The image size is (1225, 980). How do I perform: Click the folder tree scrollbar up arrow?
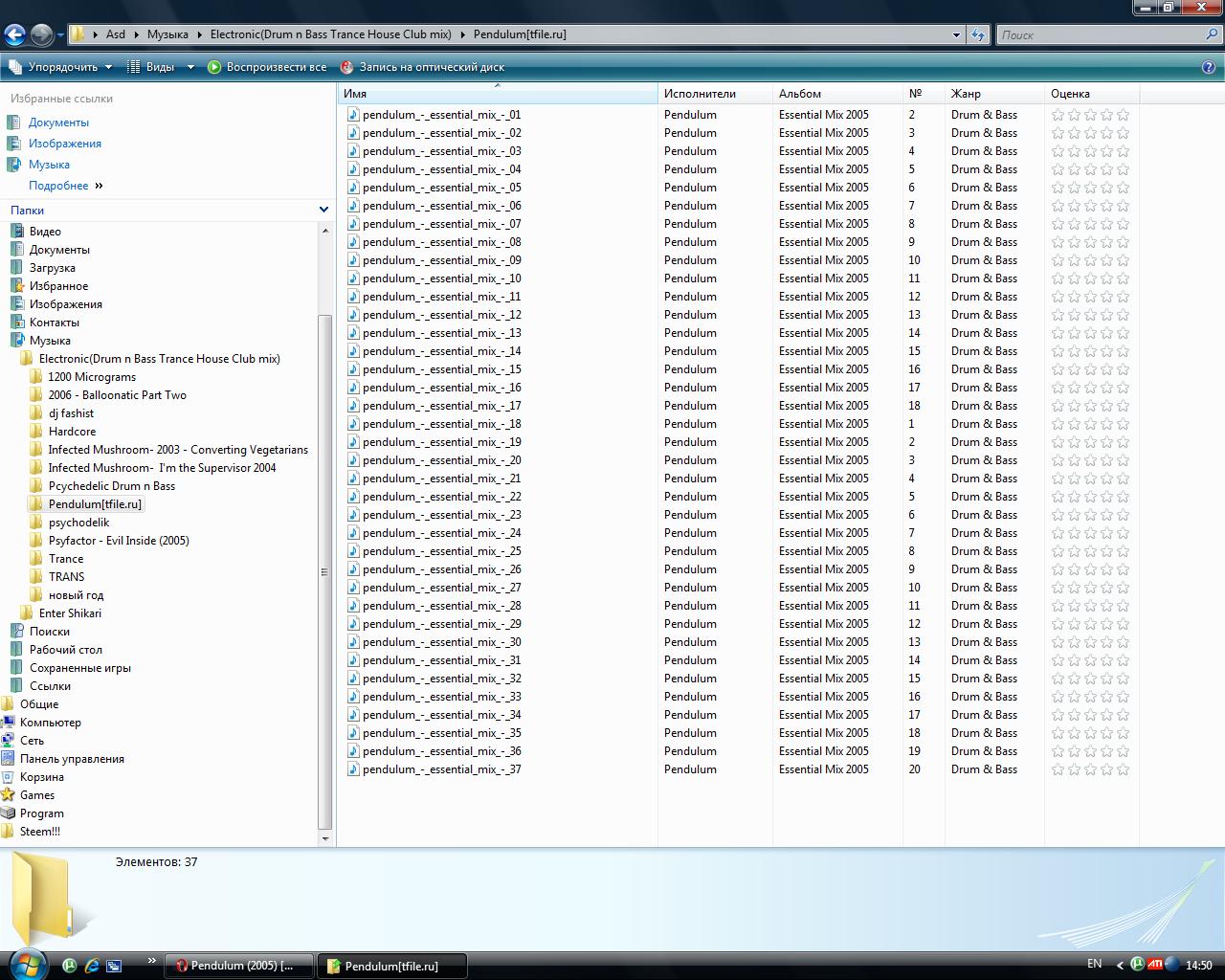coord(325,231)
